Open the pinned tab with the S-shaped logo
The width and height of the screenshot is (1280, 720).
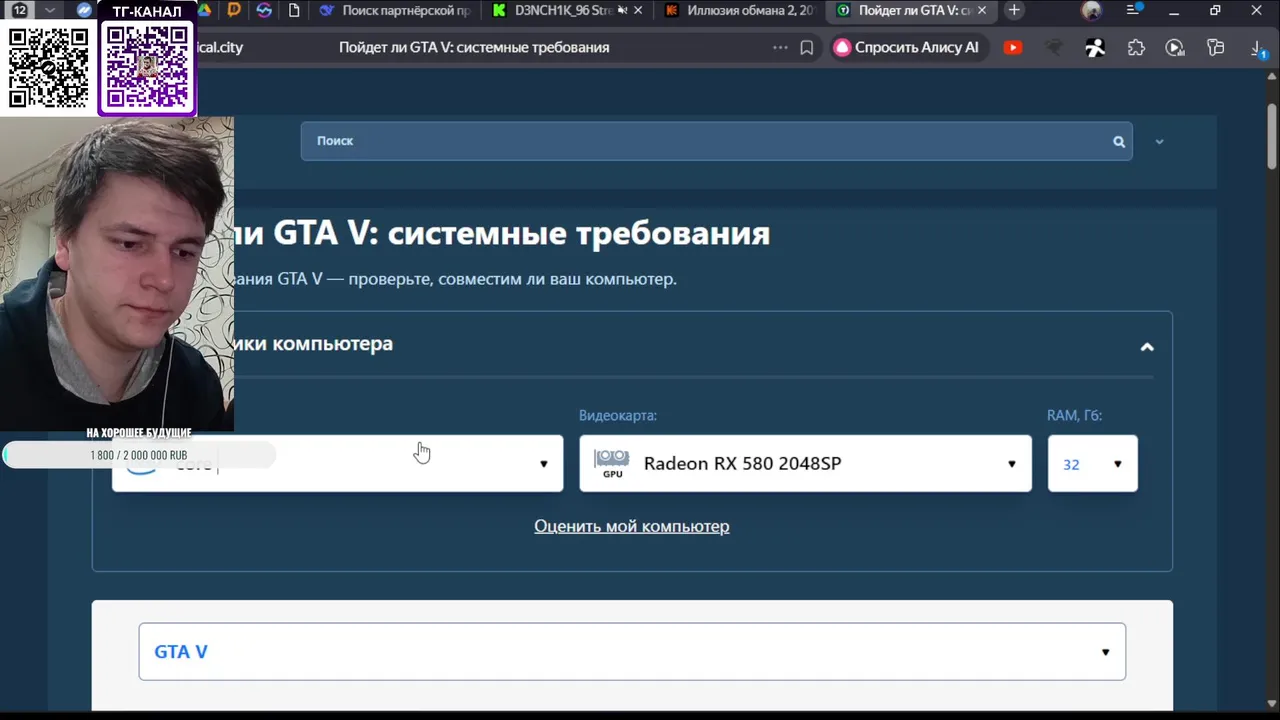tap(264, 10)
